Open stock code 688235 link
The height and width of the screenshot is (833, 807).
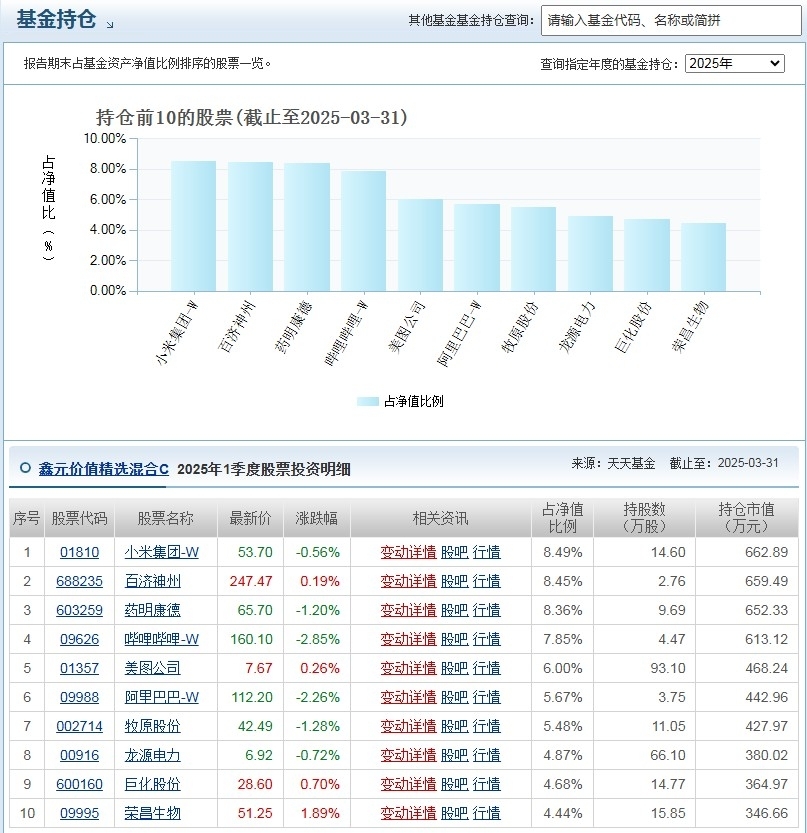click(80, 582)
